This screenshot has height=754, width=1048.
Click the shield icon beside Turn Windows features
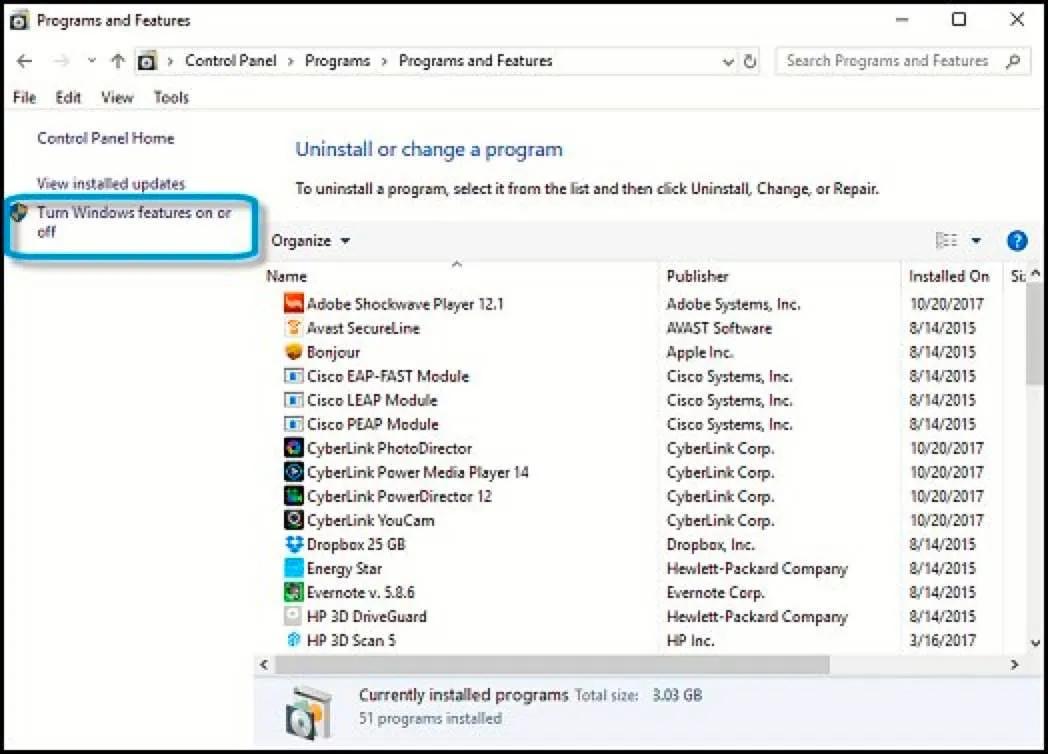coord(19,213)
